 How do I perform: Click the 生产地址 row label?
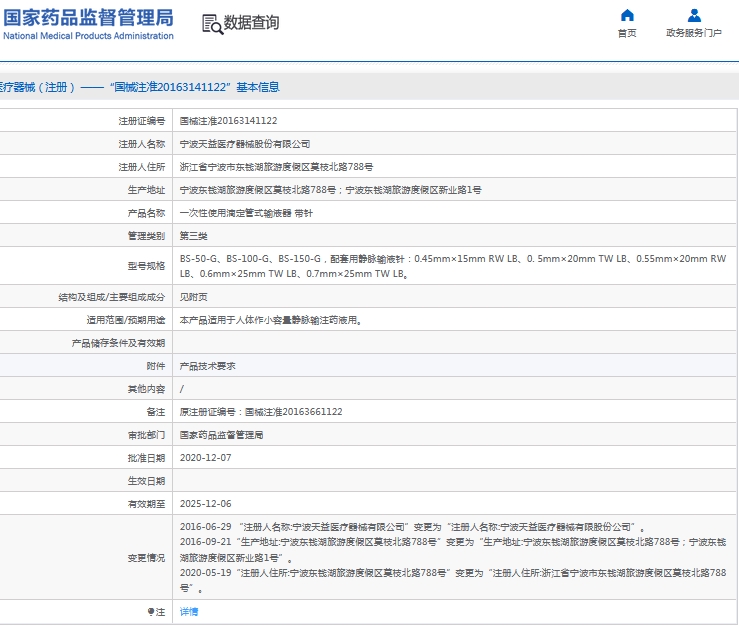147,190
